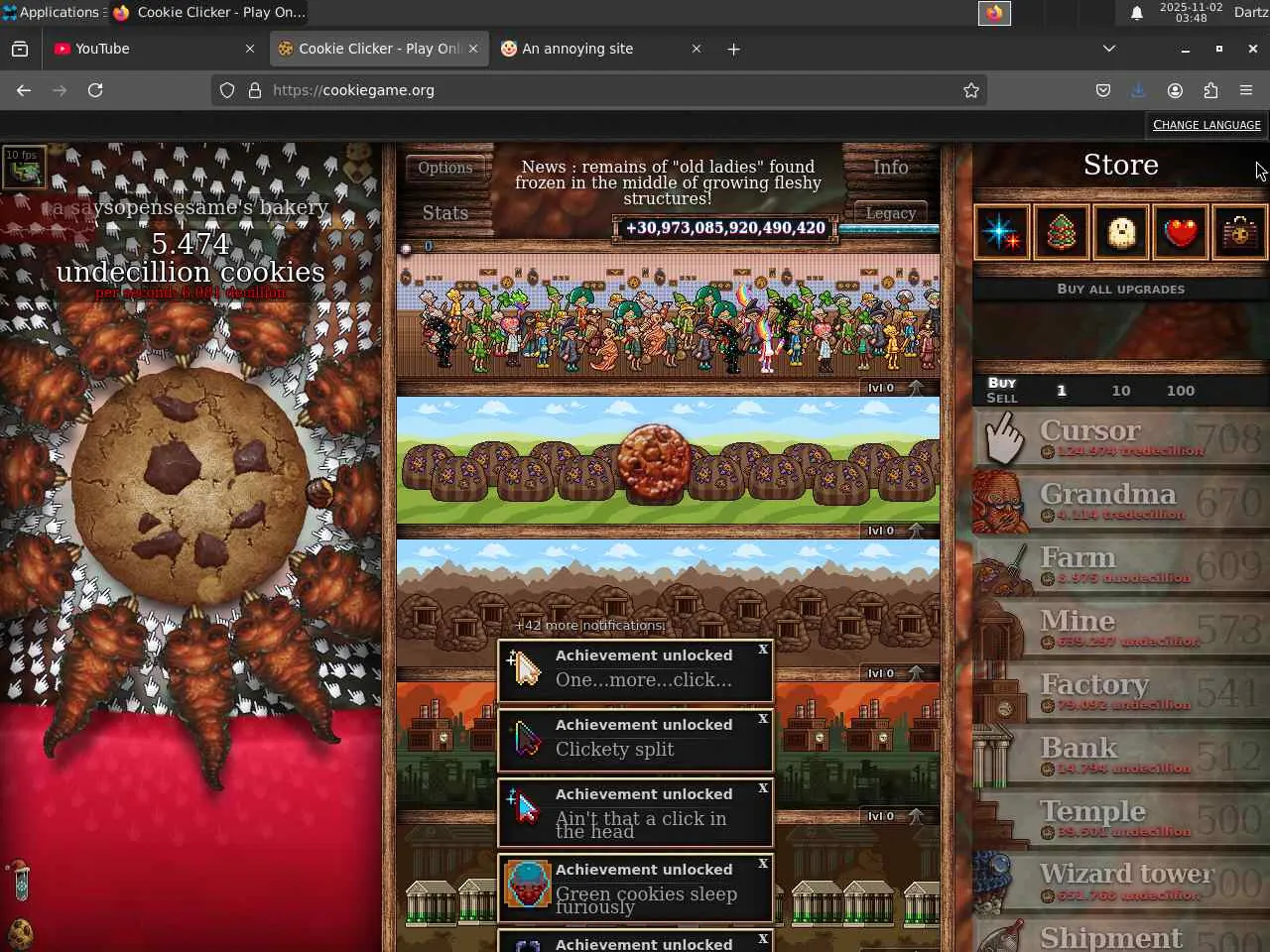Purchase a Wizard tower building
1270x952 pixels.
1121,883
